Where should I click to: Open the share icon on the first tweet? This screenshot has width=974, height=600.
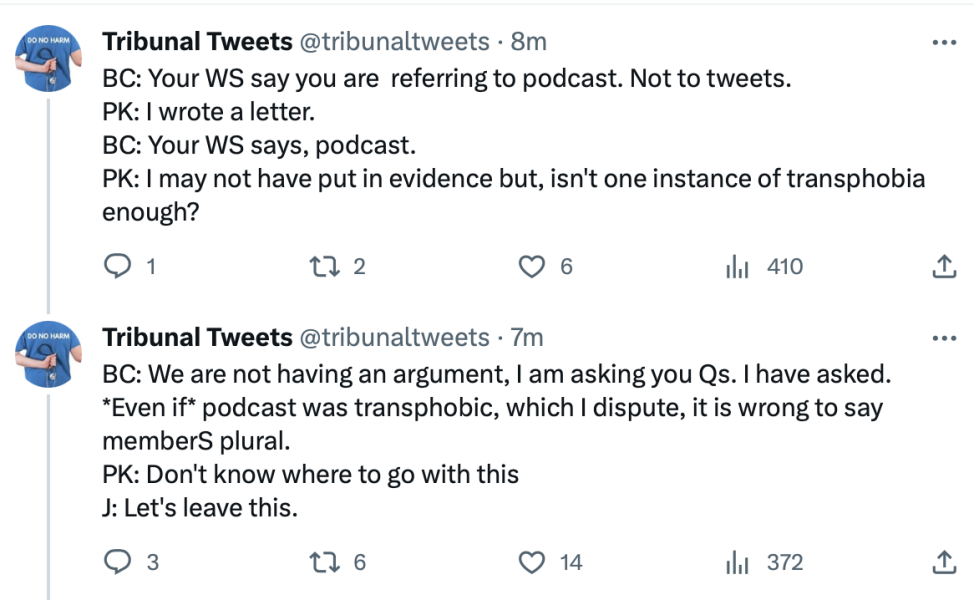tap(942, 266)
